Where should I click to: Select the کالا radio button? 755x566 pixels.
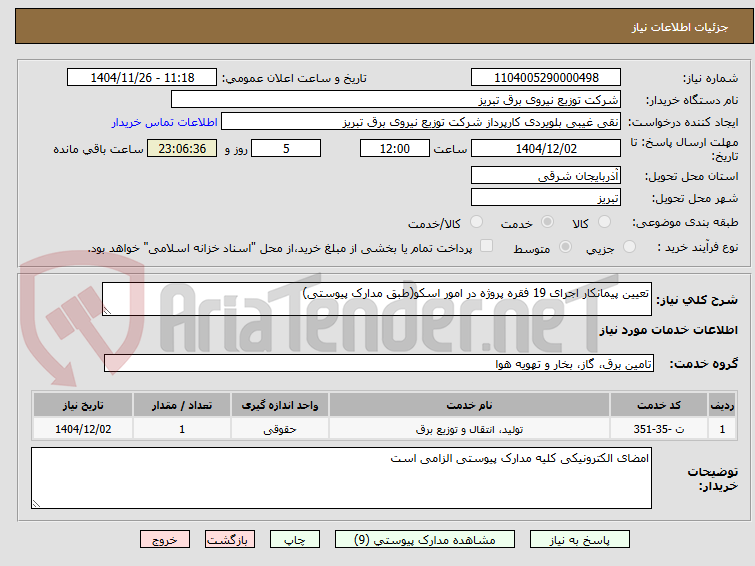(604, 222)
